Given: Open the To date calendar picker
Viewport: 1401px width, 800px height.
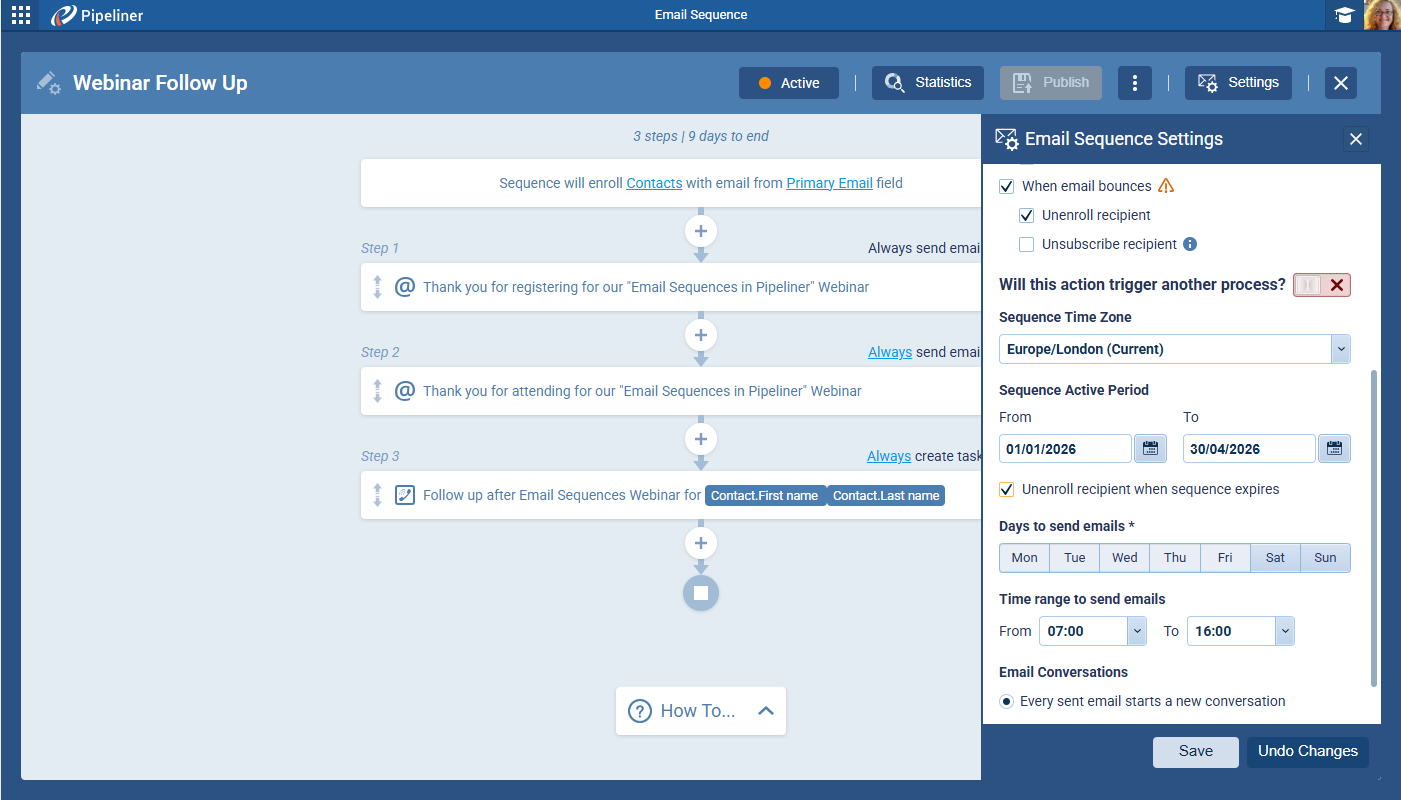Looking at the screenshot, I should coord(1334,449).
